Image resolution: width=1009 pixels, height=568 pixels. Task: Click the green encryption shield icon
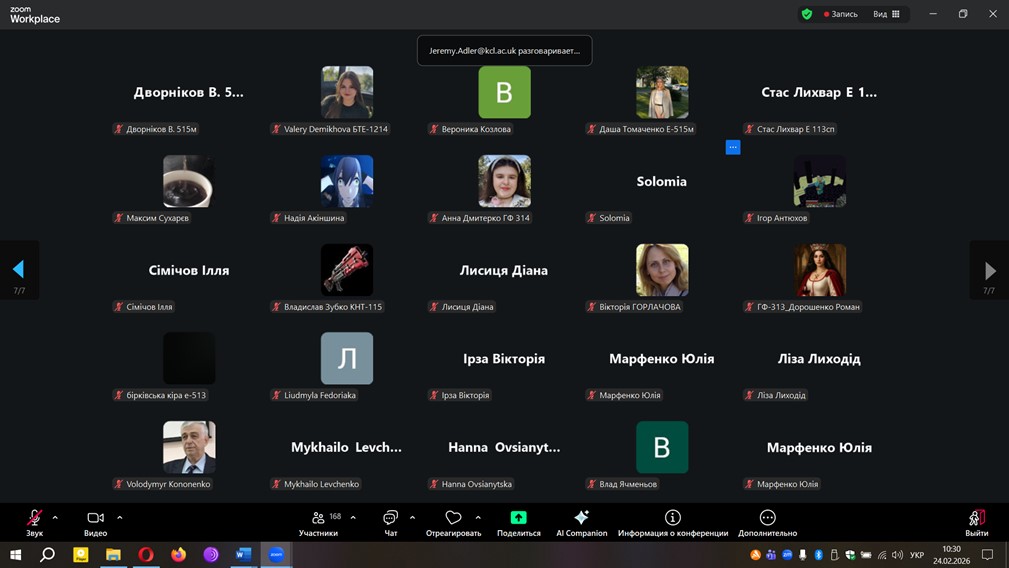click(x=806, y=14)
